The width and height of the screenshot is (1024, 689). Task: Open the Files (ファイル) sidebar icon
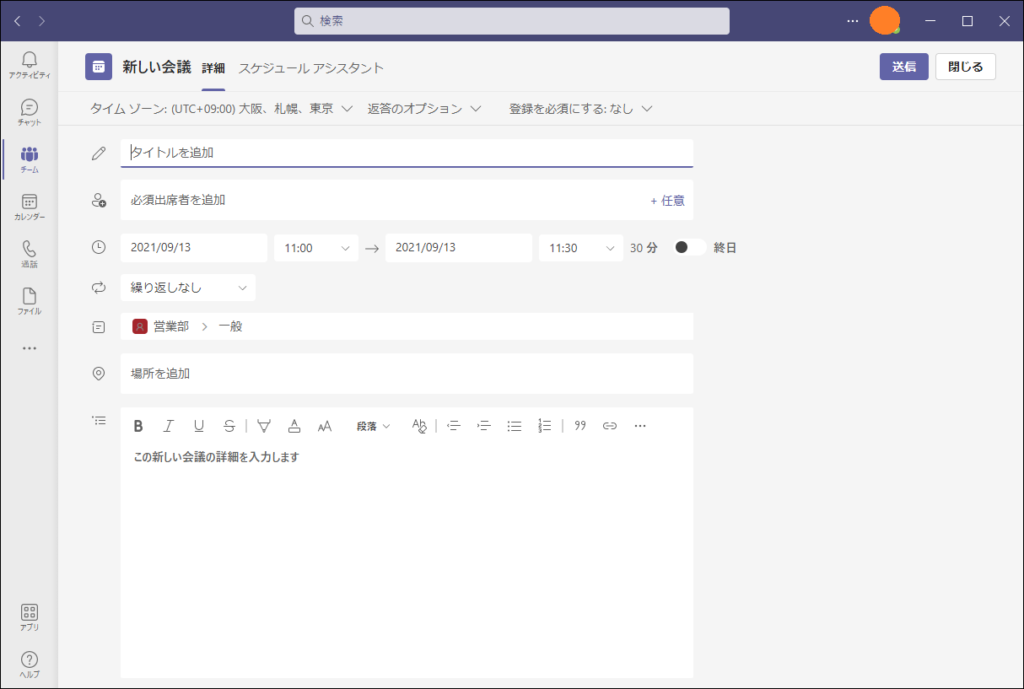pyautogui.click(x=29, y=301)
